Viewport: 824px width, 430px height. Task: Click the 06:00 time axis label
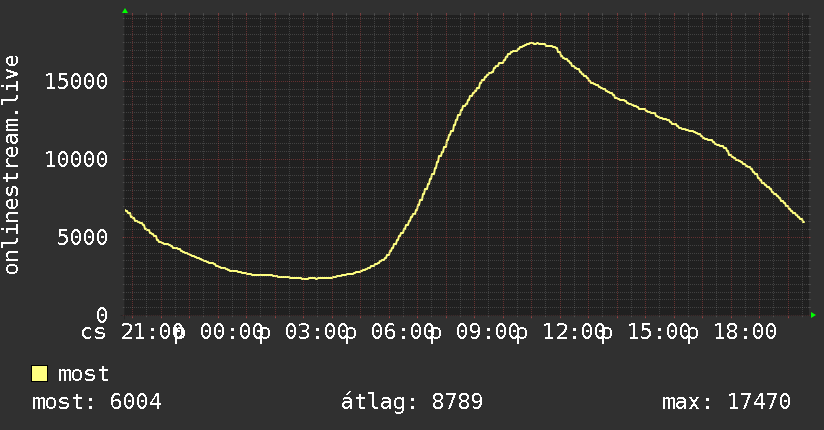[403, 332]
